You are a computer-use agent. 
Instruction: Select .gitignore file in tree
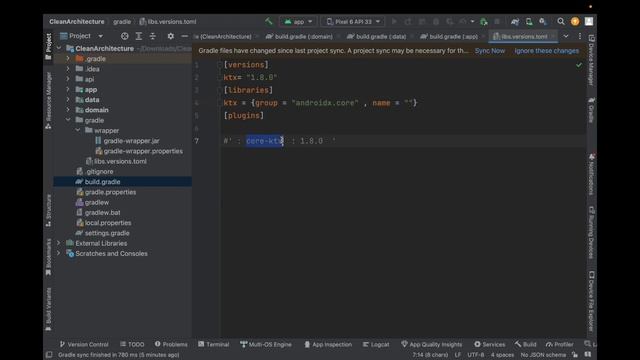95,171
